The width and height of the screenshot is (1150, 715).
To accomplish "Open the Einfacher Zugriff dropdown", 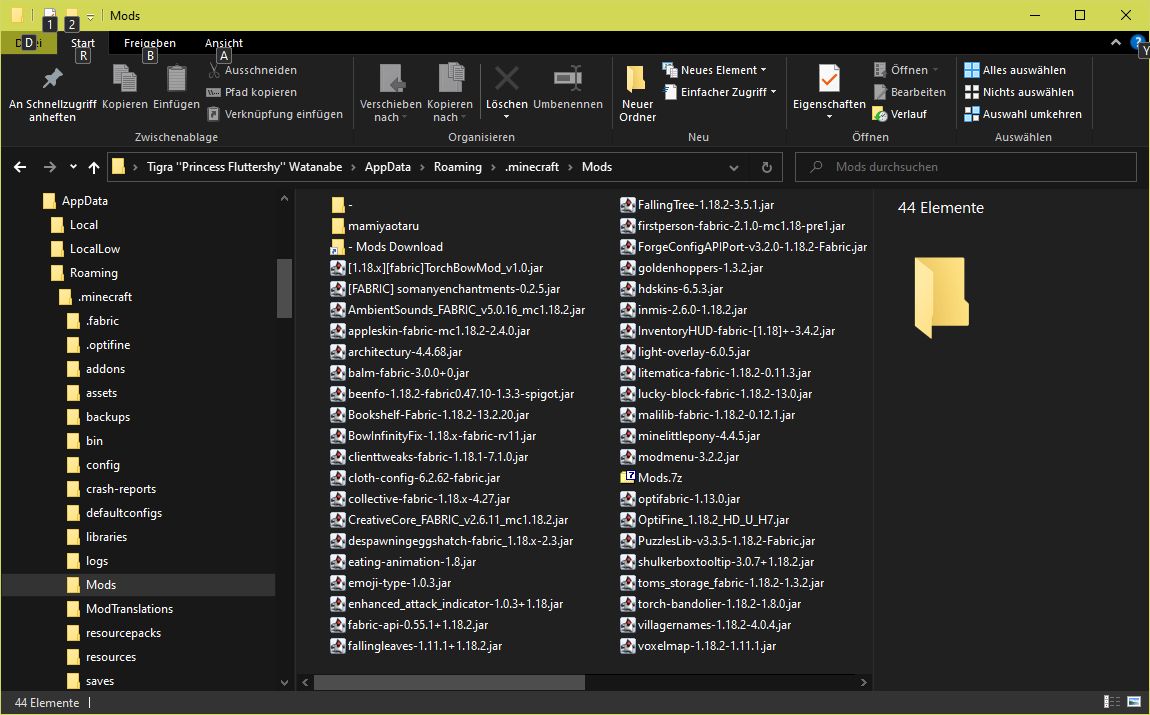I will coord(719,92).
